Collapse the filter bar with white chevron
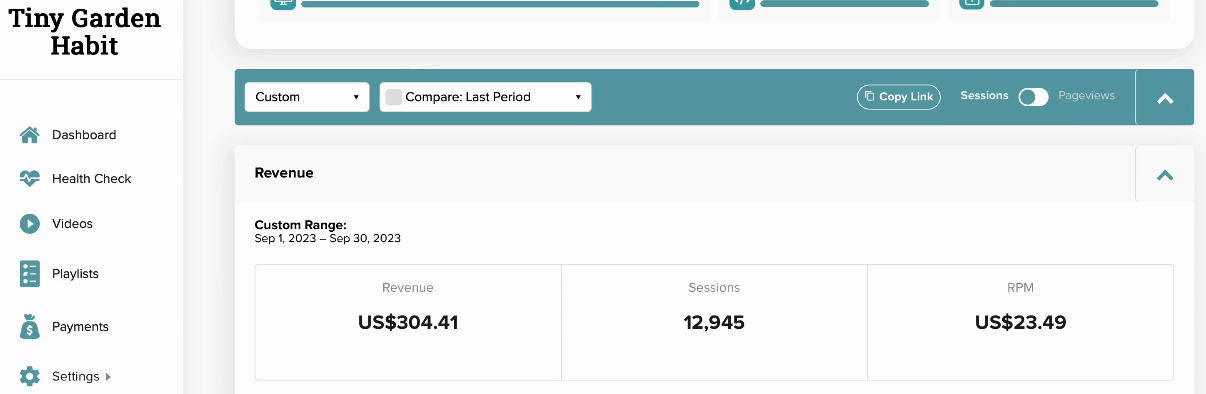The width and height of the screenshot is (1206, 394). [x=1164, y=98]
